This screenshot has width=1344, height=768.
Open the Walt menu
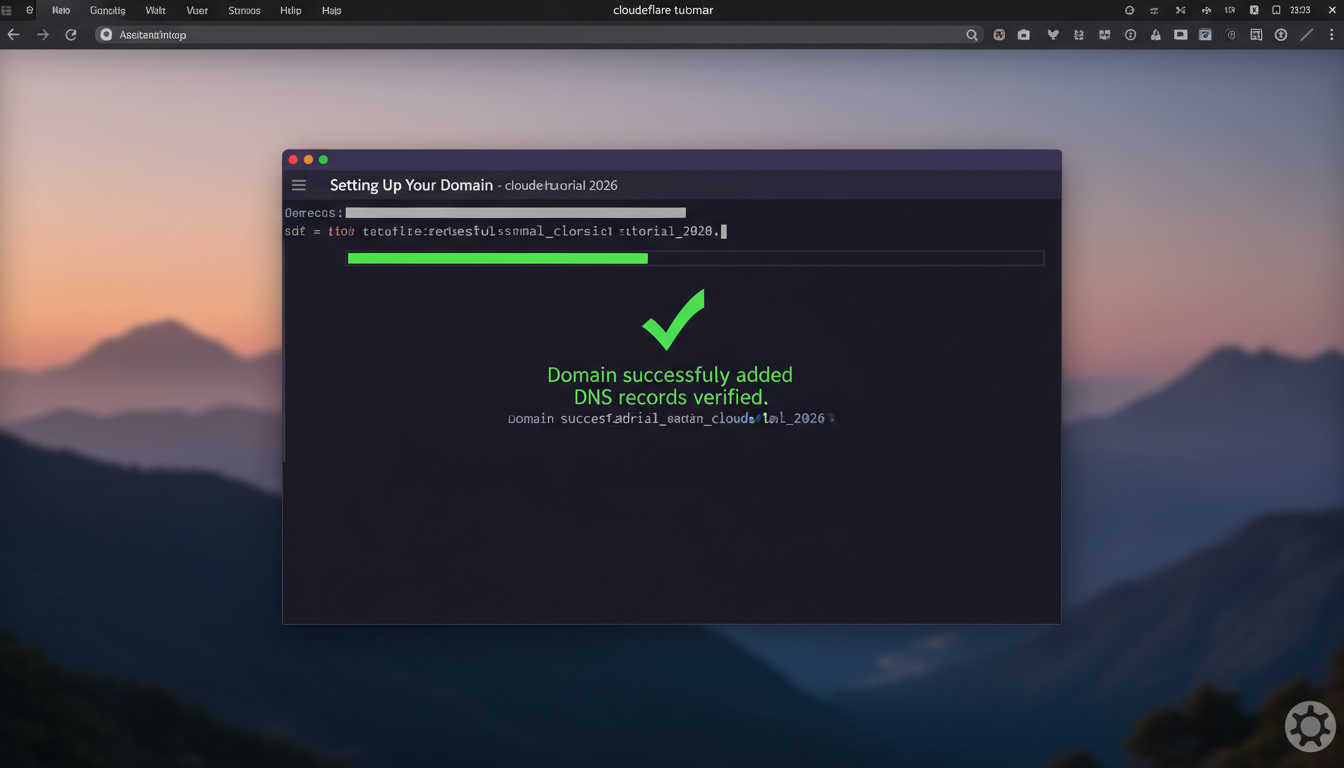click(x=155, y=10)
